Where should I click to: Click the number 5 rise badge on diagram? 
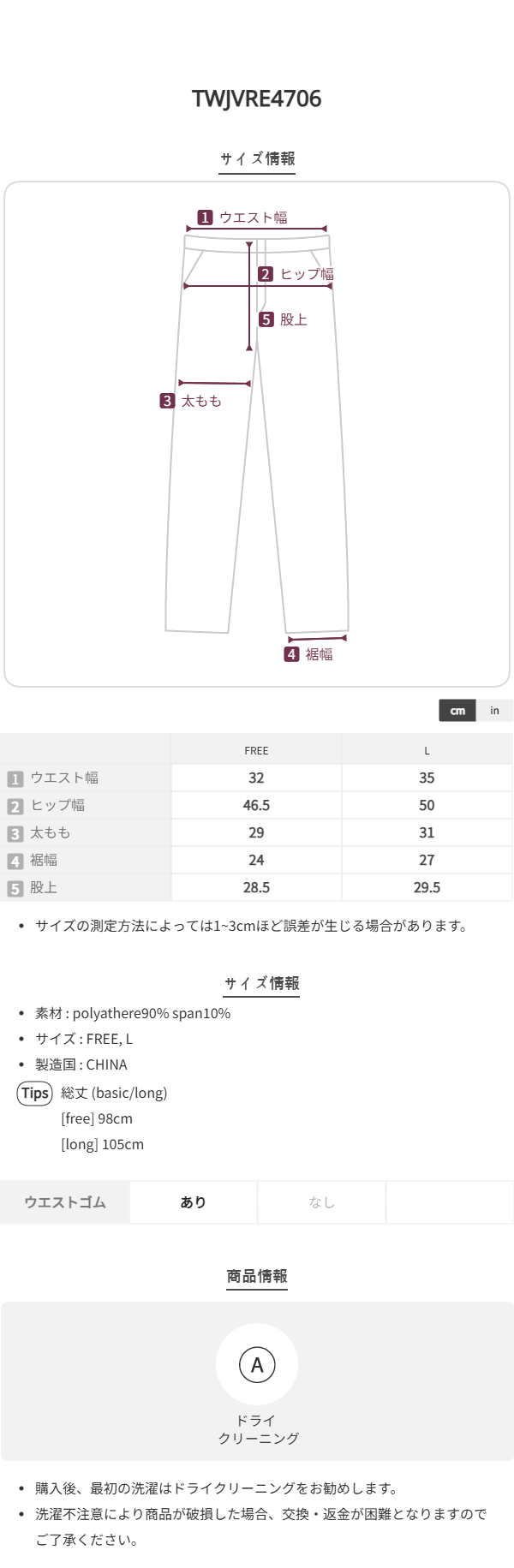266,319
